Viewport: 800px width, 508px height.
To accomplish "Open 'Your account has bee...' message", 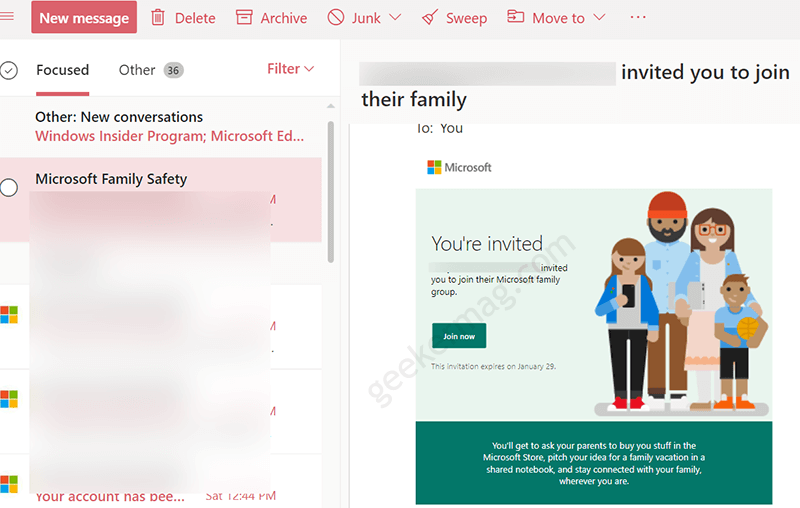I will pyautogui.click(x=110, y=496).
